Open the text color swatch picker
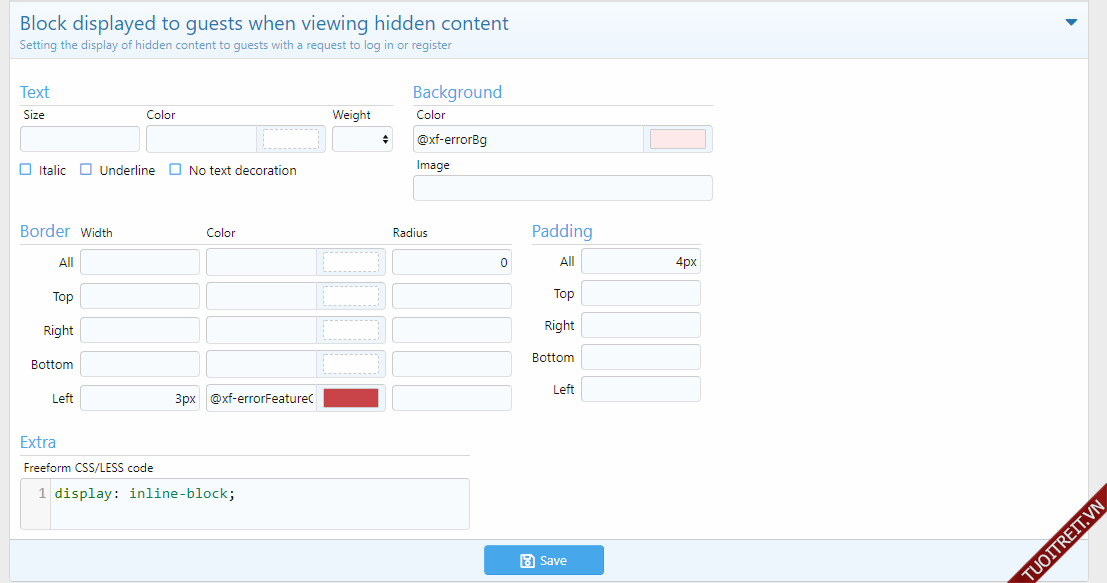This screenshot has width=1107, height=583. (290, 139)
